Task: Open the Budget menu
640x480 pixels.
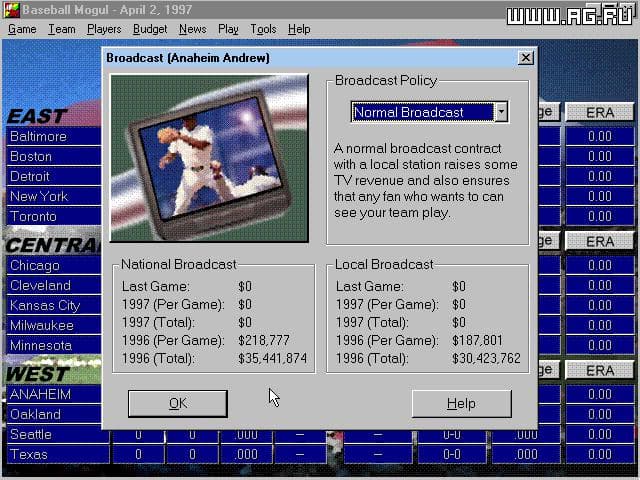Action: [x=150, y=29]
